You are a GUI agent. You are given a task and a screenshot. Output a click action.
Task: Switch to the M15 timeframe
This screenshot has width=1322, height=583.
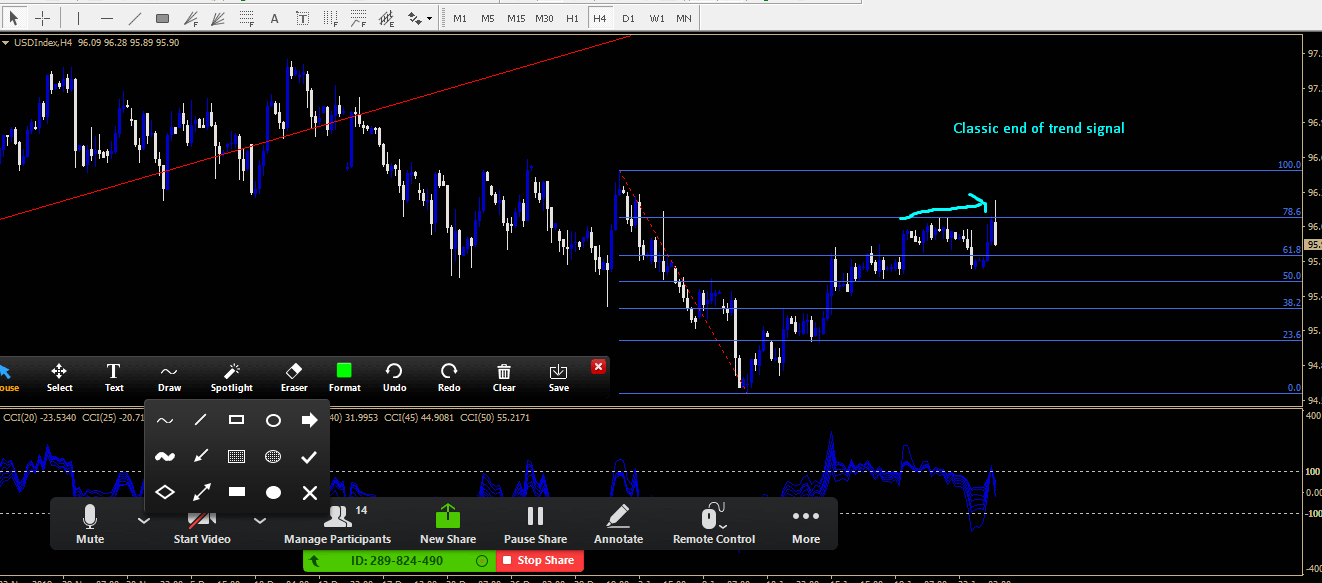click(x=516, y=18)
